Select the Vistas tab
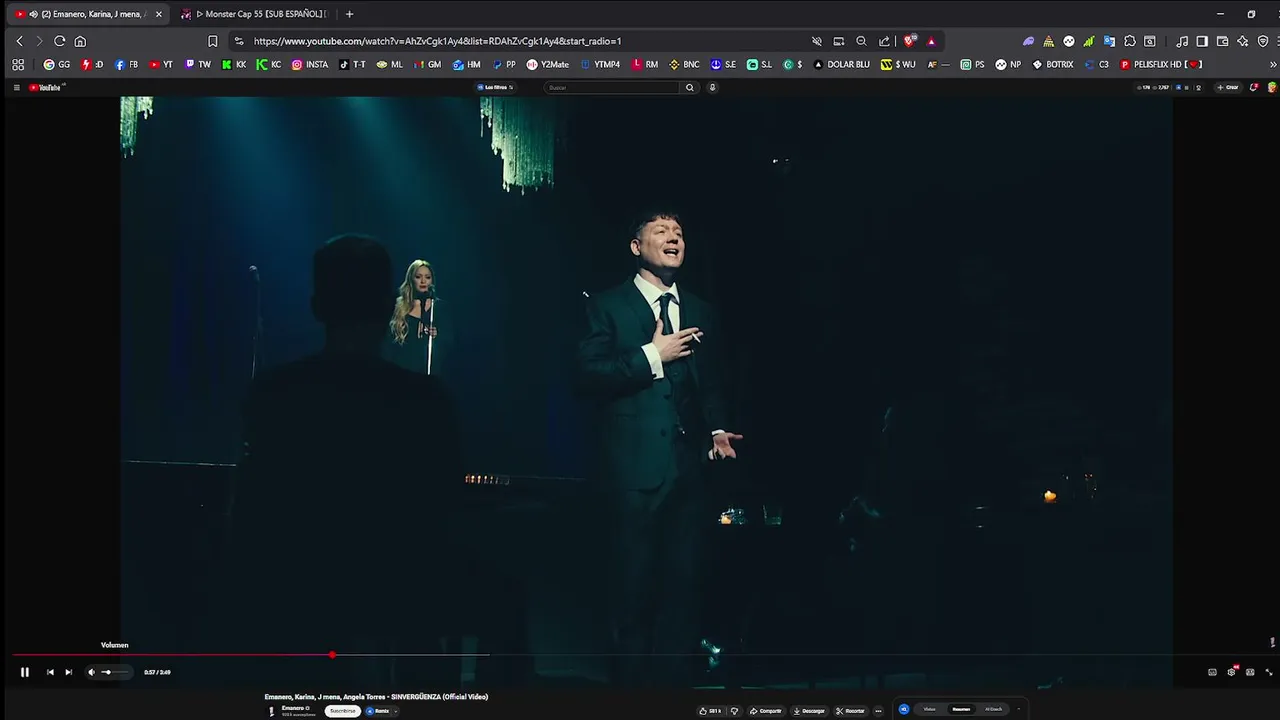Screen dimensions: 1280x720 [929, 709]
